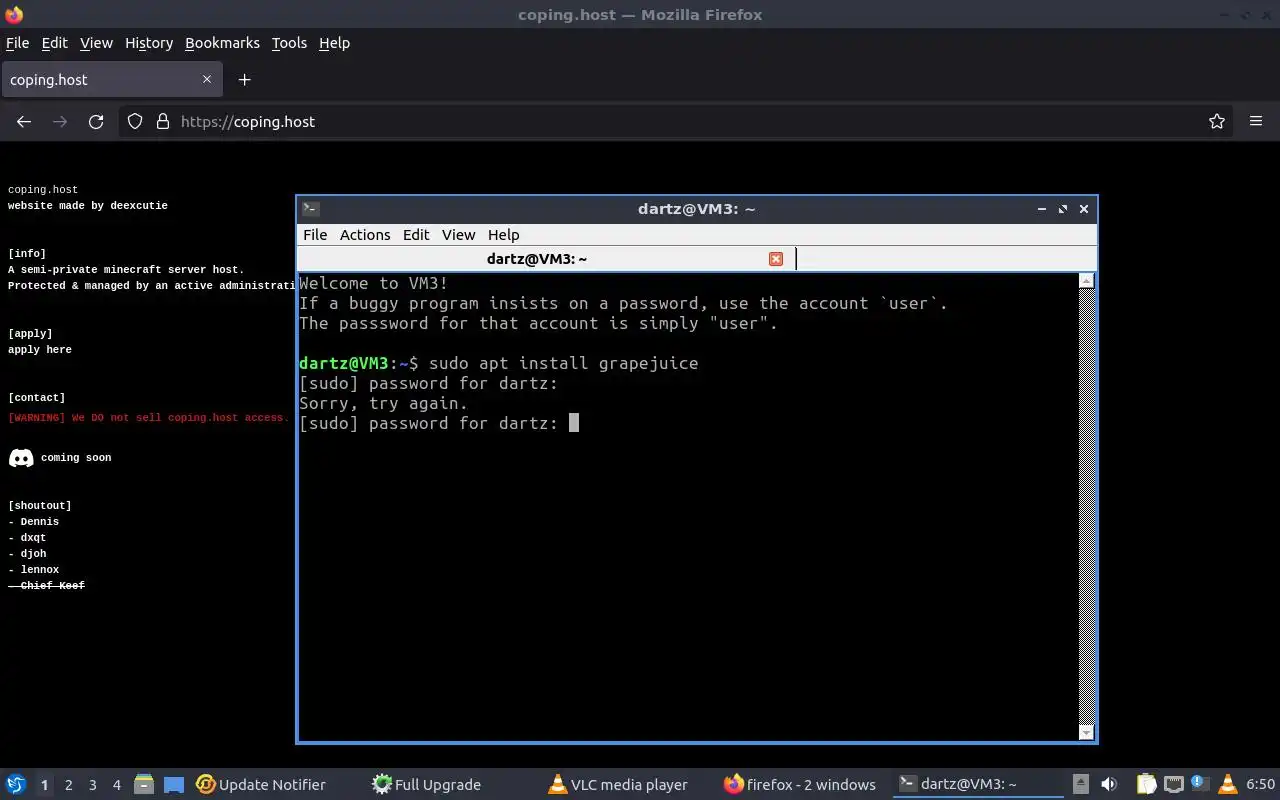The height and width of the screenshot is (800, 1280).
Task: Switch to workspace 3
Action: tap(92, 785)
